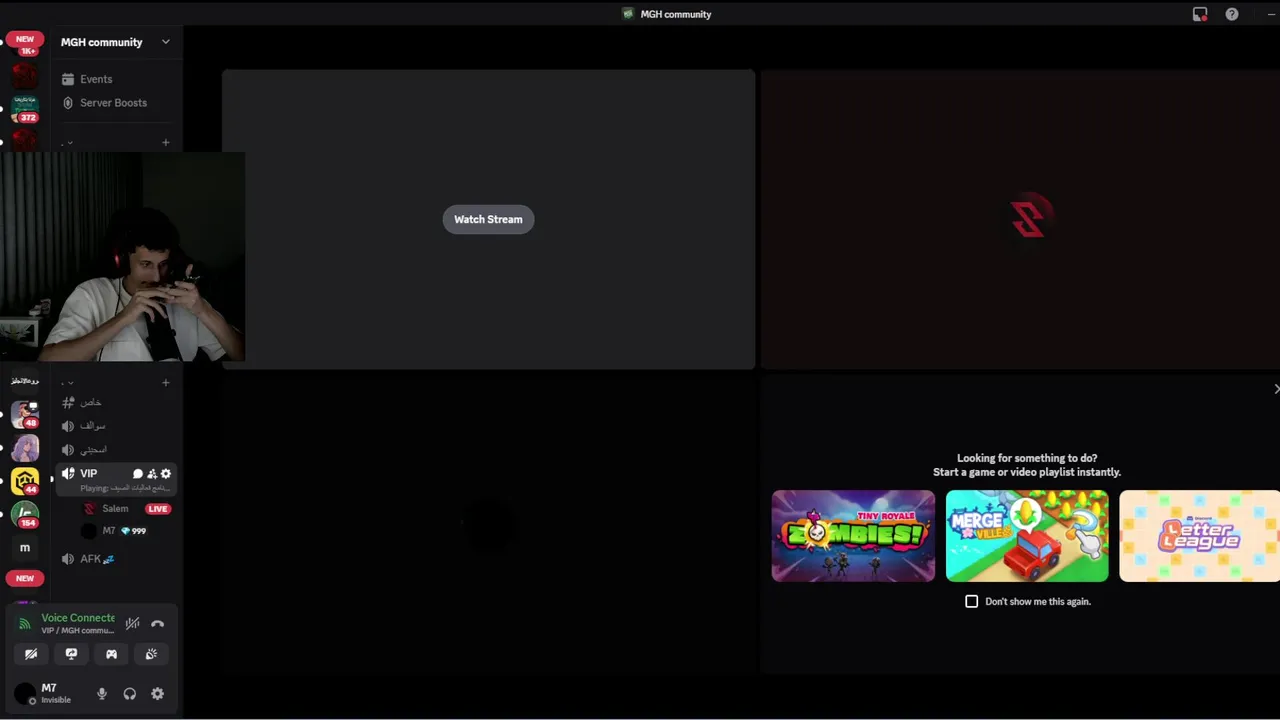Dismiss the activity suggestion panel

click(x=1276, y=389)
